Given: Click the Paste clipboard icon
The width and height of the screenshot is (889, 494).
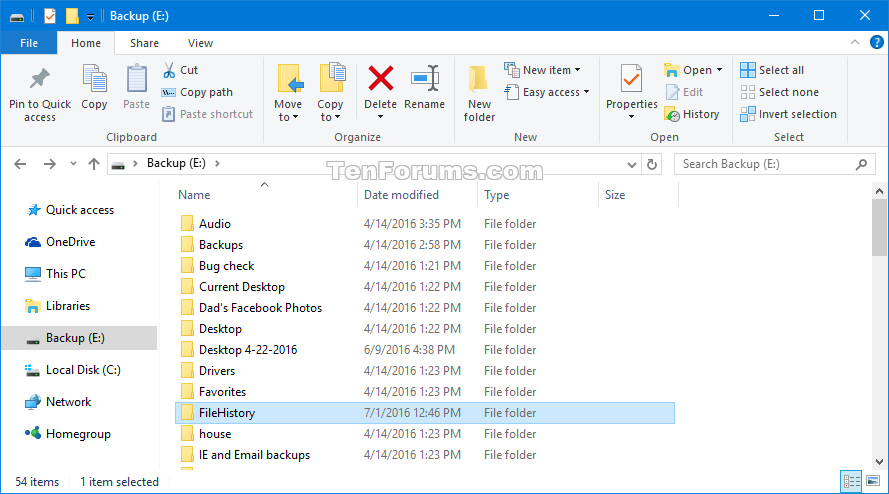Looking at the screenshot, I should 136,87.
